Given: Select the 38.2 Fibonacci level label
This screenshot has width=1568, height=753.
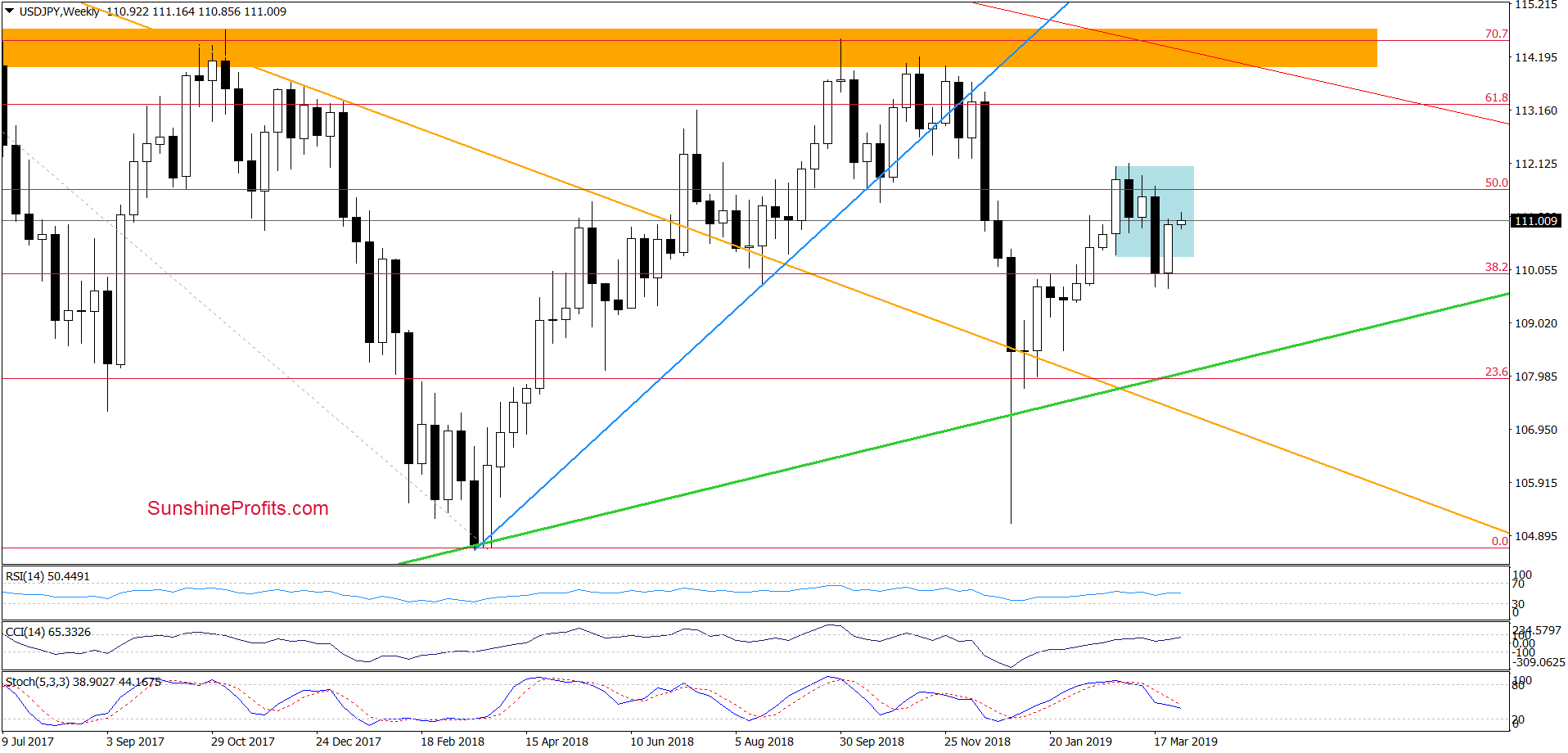Looking at the screenshot, I should point(1496,267).
